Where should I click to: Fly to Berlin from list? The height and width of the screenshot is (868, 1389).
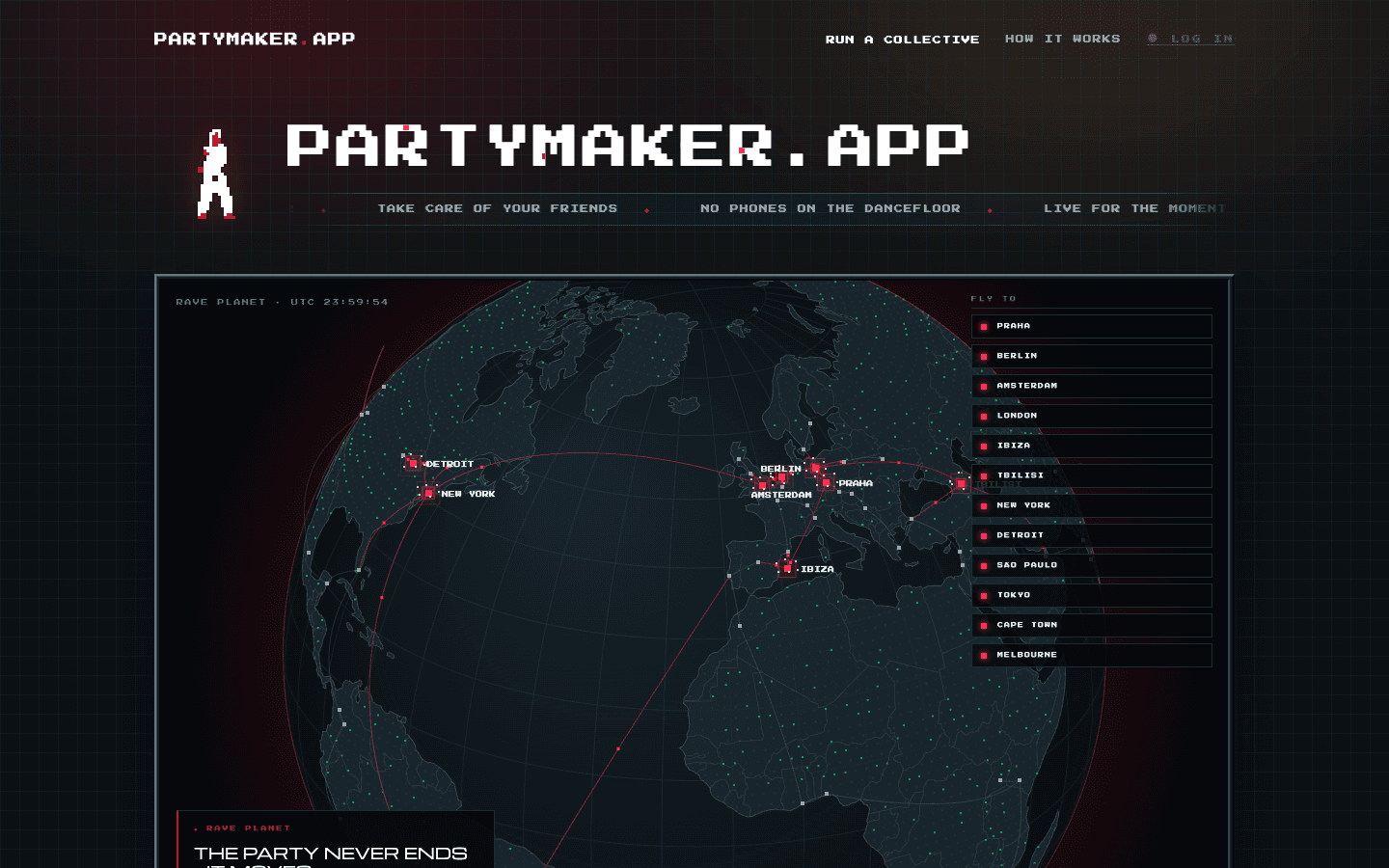(1092, 356)
